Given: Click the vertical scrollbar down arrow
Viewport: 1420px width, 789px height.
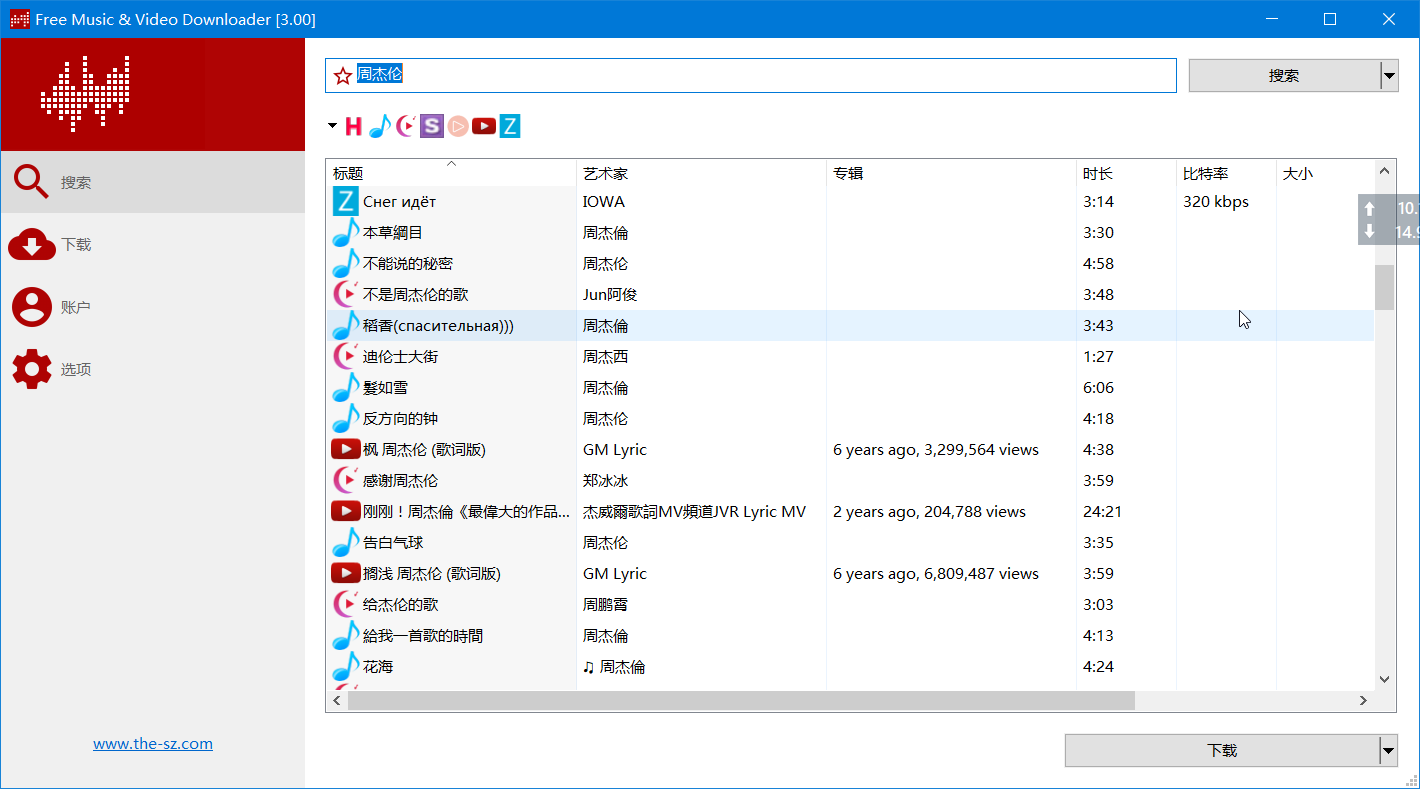Looking at the screenshot, I should click(1385, 679).
